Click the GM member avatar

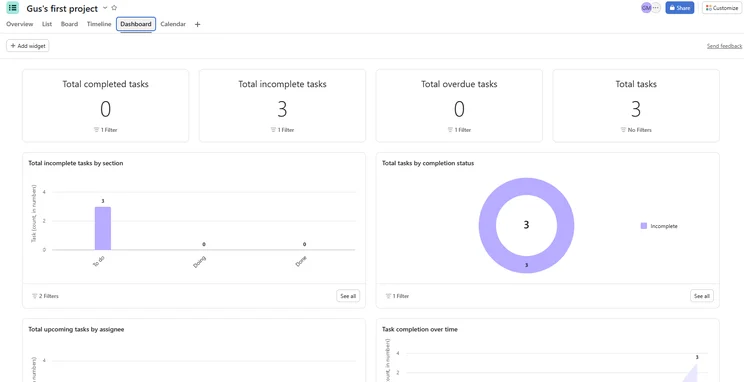click(646, 8)
